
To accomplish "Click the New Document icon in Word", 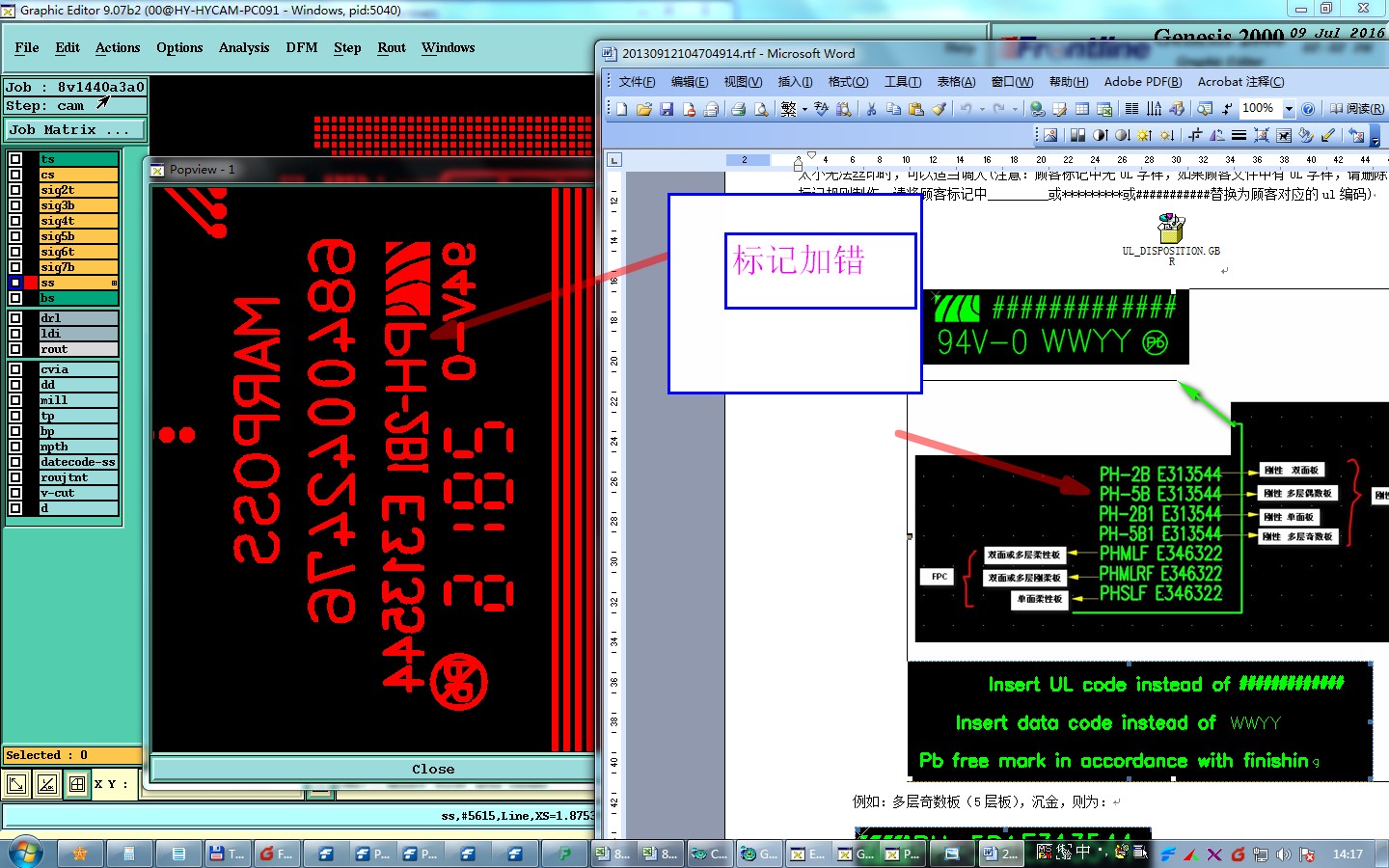I will (622, 109).
